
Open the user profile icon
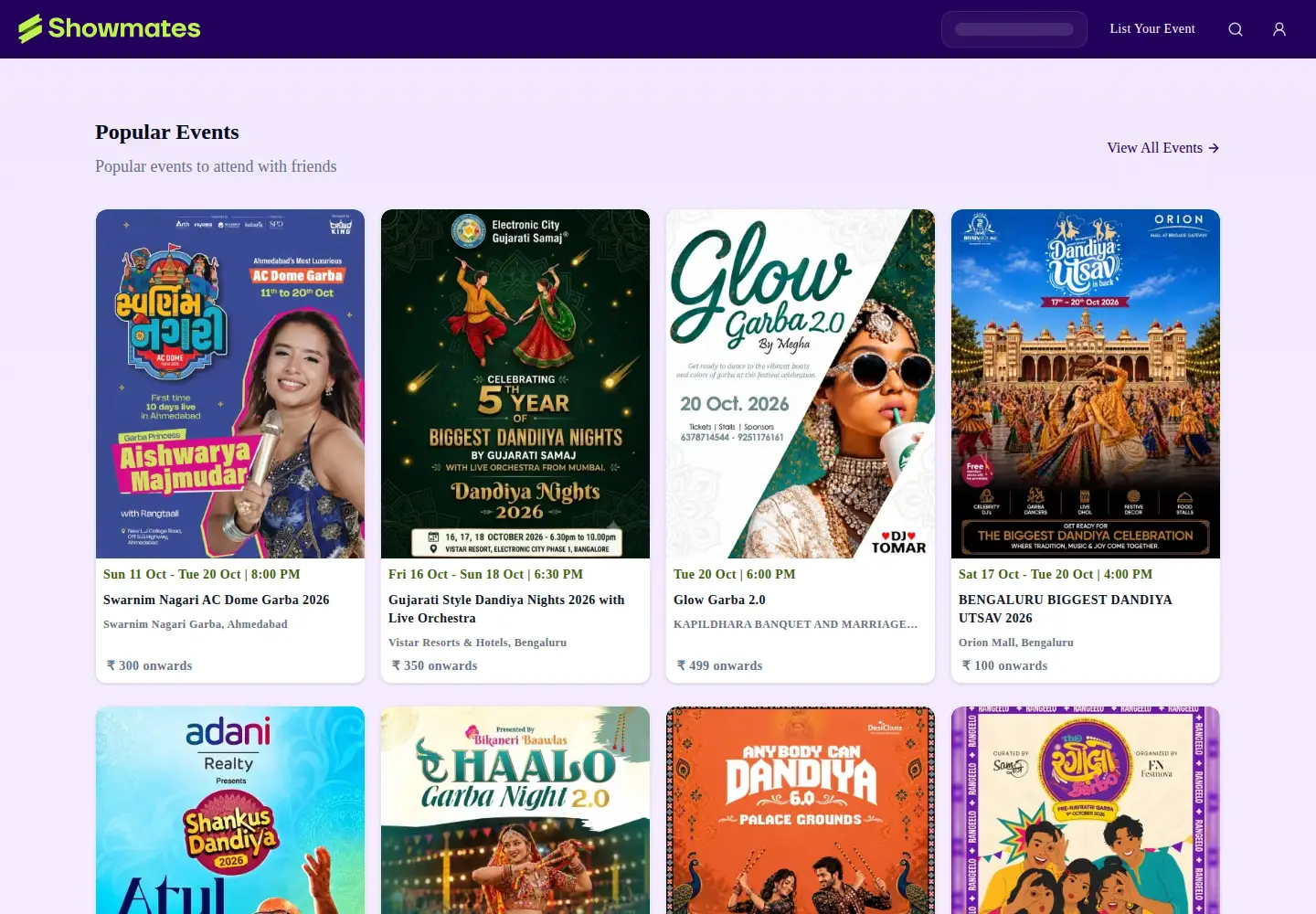tap(1279, 29)
